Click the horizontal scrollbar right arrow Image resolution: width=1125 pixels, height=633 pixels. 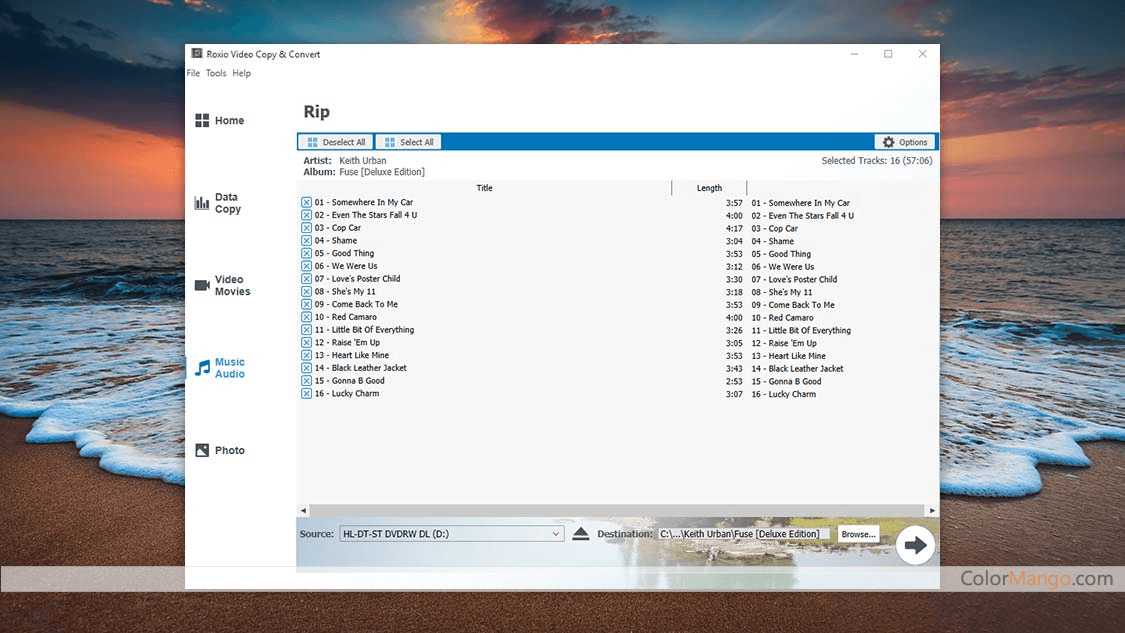[x=930, y=510]
